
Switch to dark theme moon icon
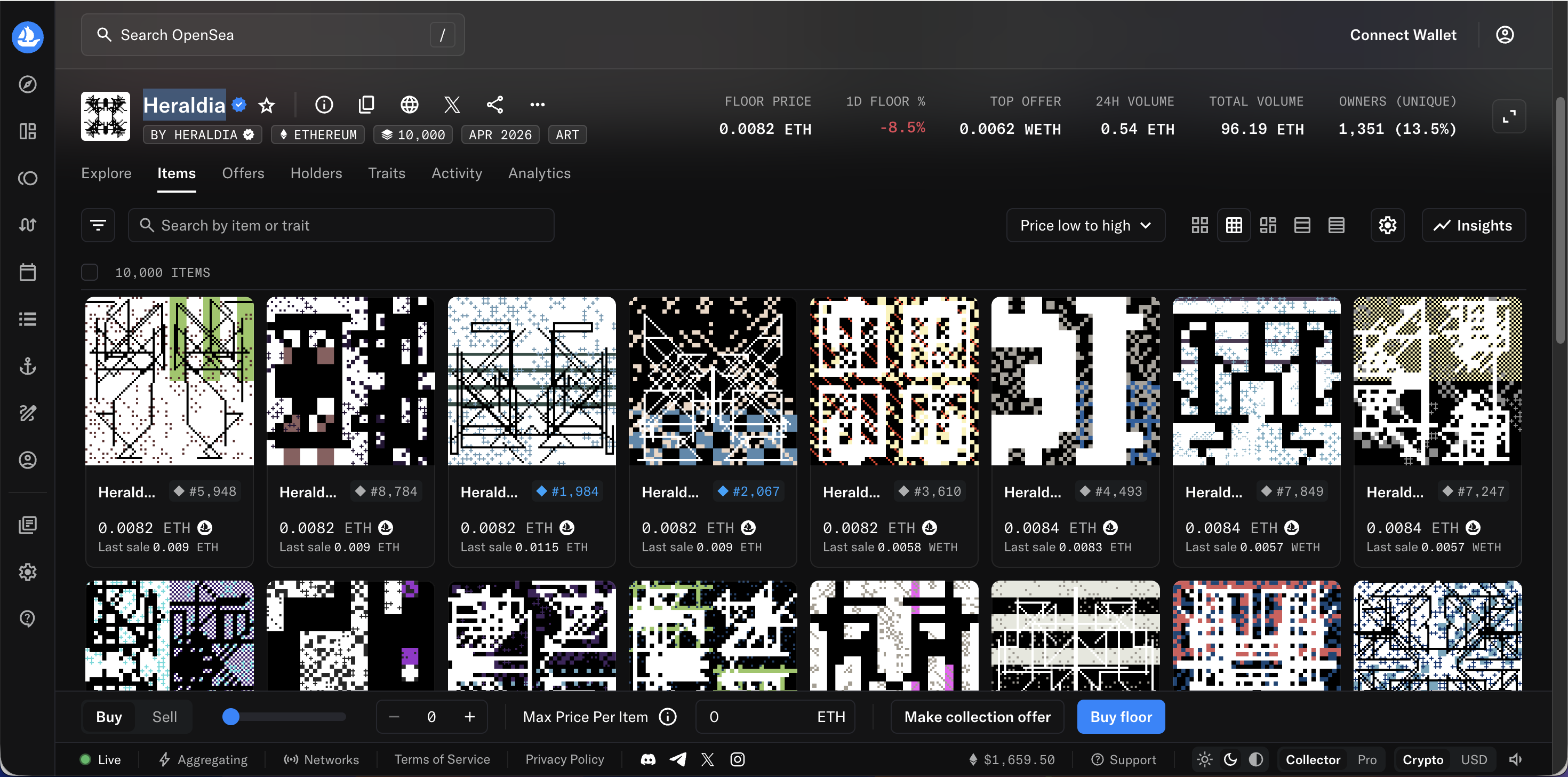[x=1230, y=759]
